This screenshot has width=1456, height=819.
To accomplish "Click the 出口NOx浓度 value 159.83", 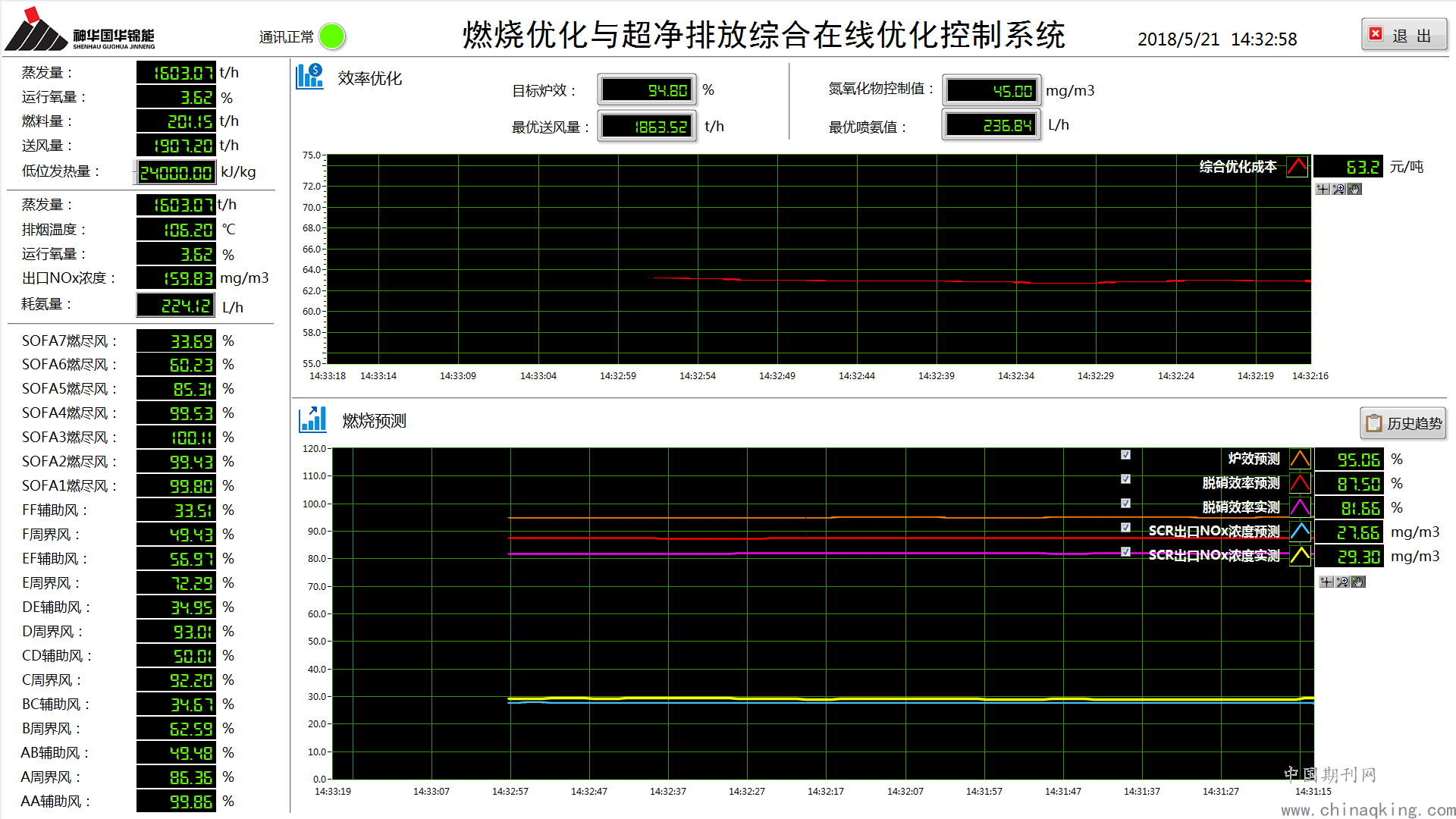I will (x=176, y=278).
